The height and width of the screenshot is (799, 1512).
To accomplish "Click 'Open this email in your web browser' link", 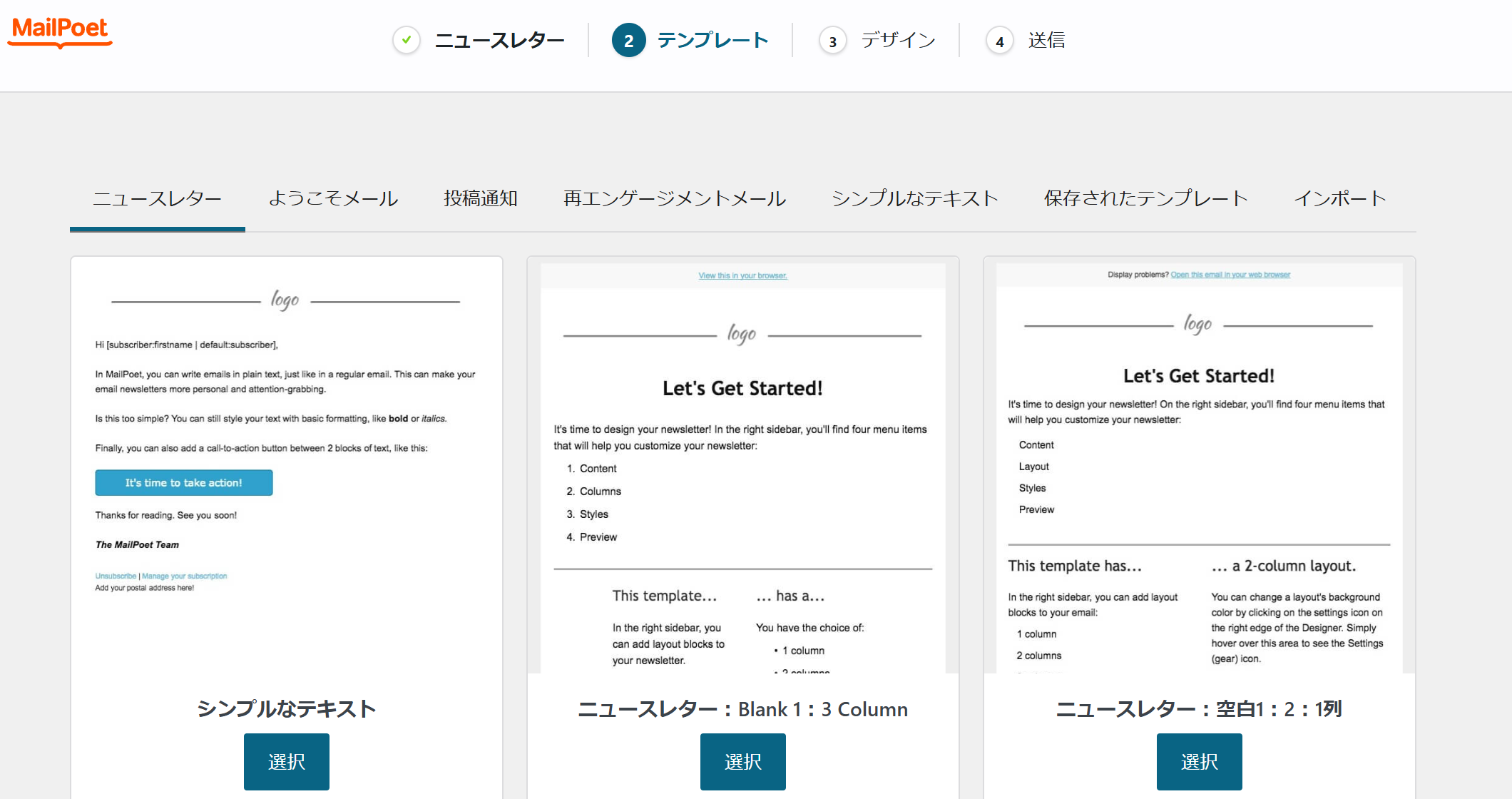I will point(1230,275).
